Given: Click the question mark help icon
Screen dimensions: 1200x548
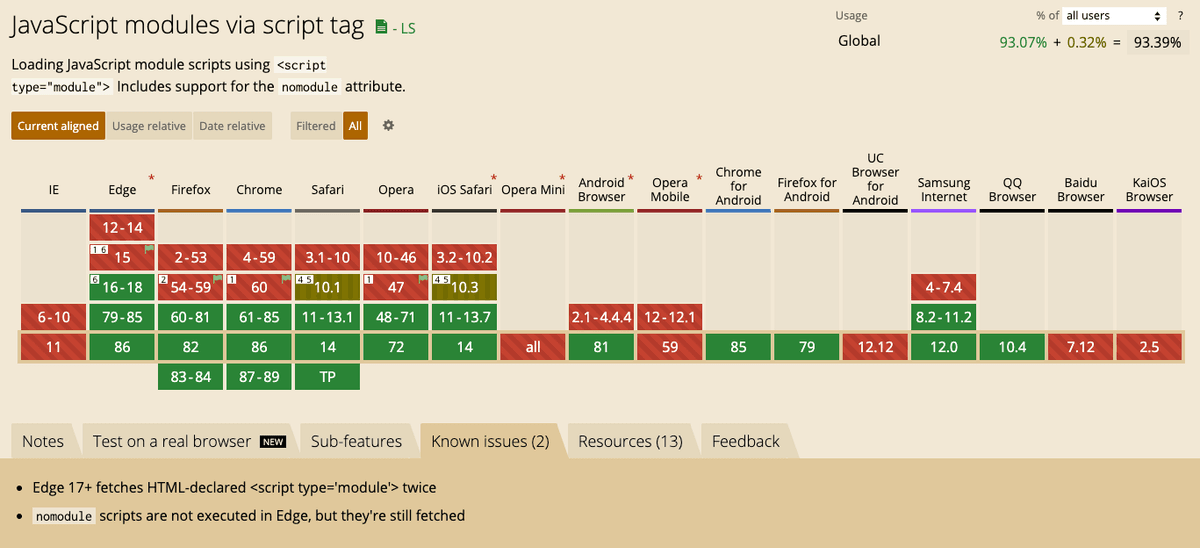Looking at the screenshot, I should 1181,16.
